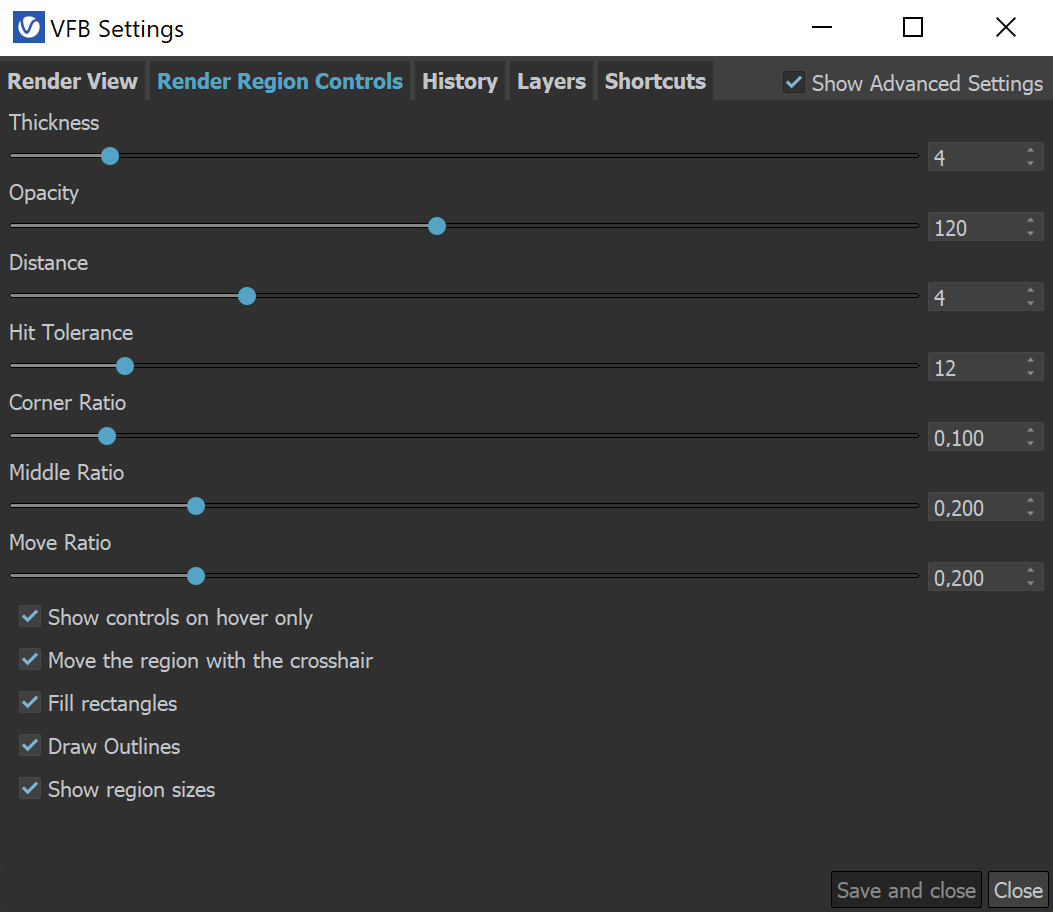
Task: Increase Corner Ratio with up spinner arrow
Action: tap(1030, 429)
